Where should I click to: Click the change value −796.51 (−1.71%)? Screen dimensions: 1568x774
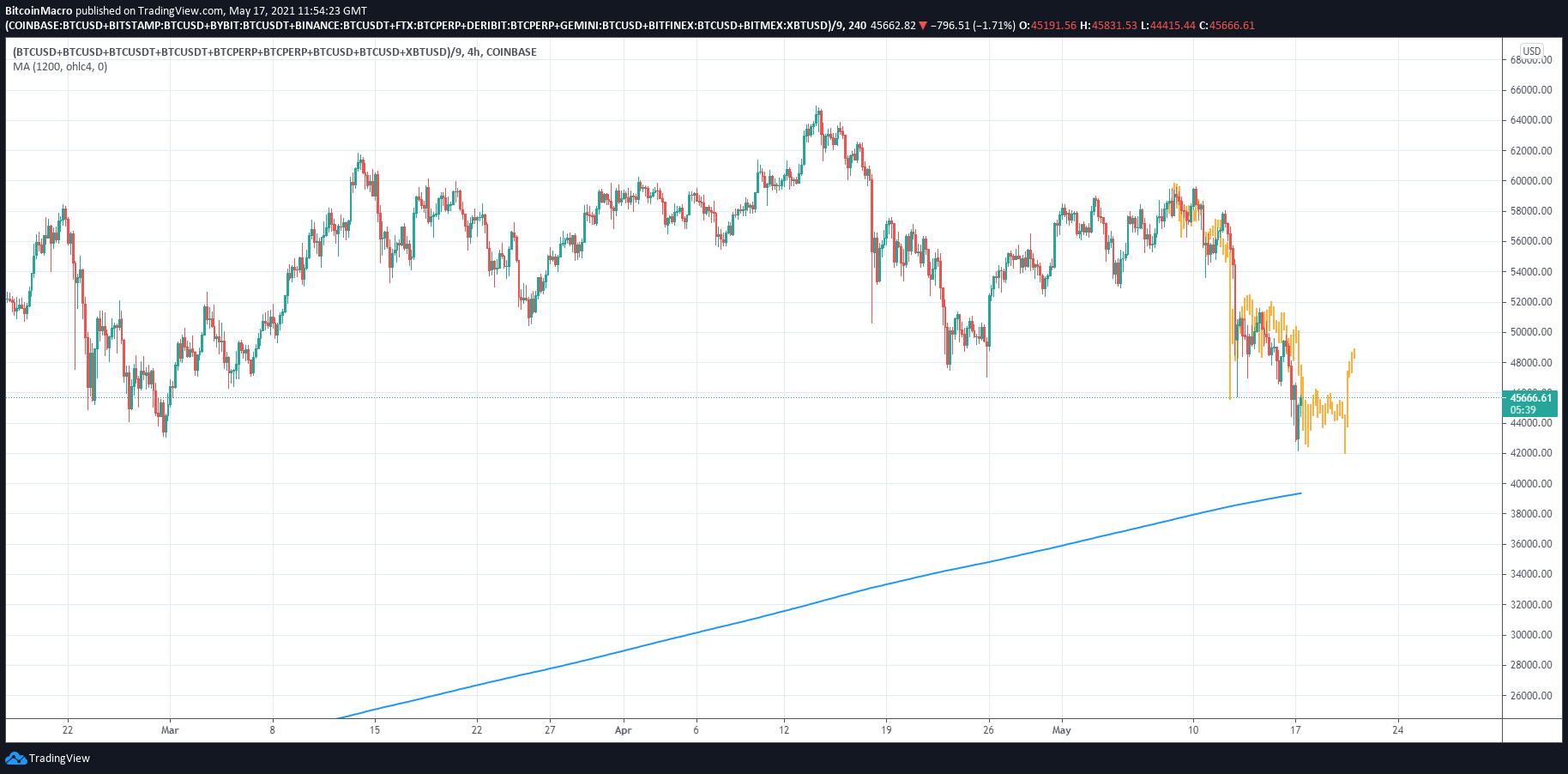973,26
